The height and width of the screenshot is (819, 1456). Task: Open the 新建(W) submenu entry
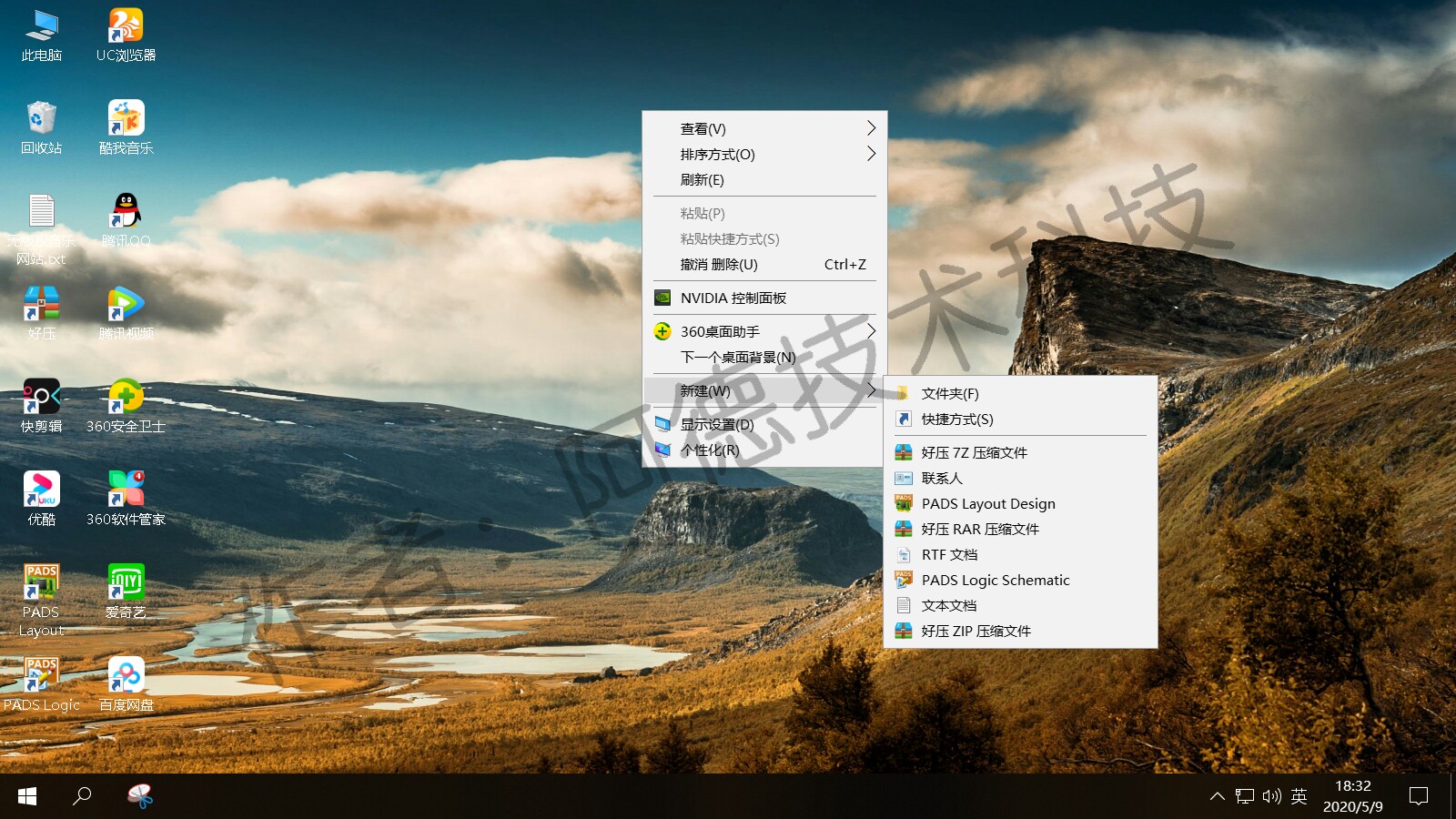764,390
